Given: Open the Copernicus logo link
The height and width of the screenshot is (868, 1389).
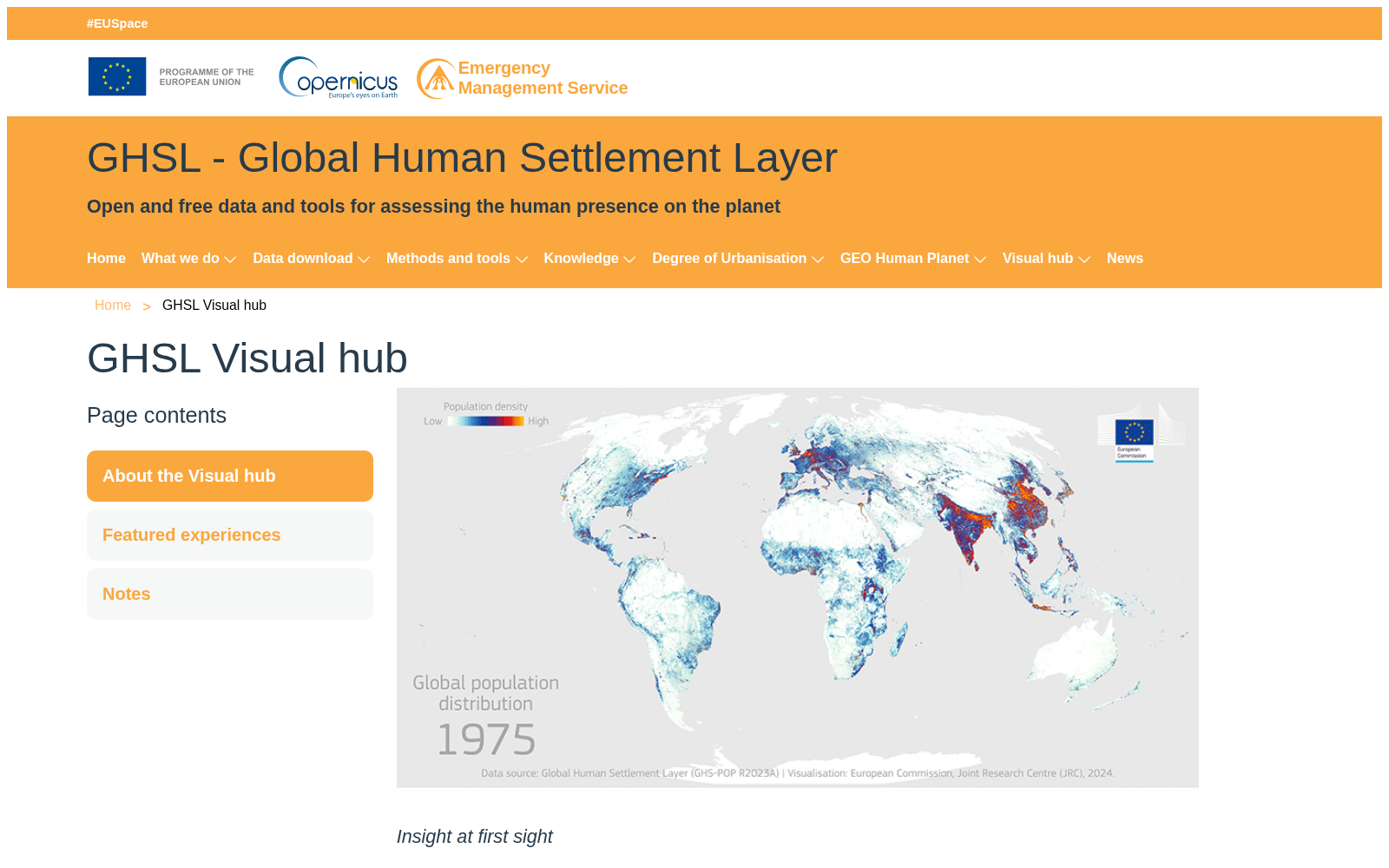Looking at the screenshot, I should pyautogui.click(x=339, y=78).
